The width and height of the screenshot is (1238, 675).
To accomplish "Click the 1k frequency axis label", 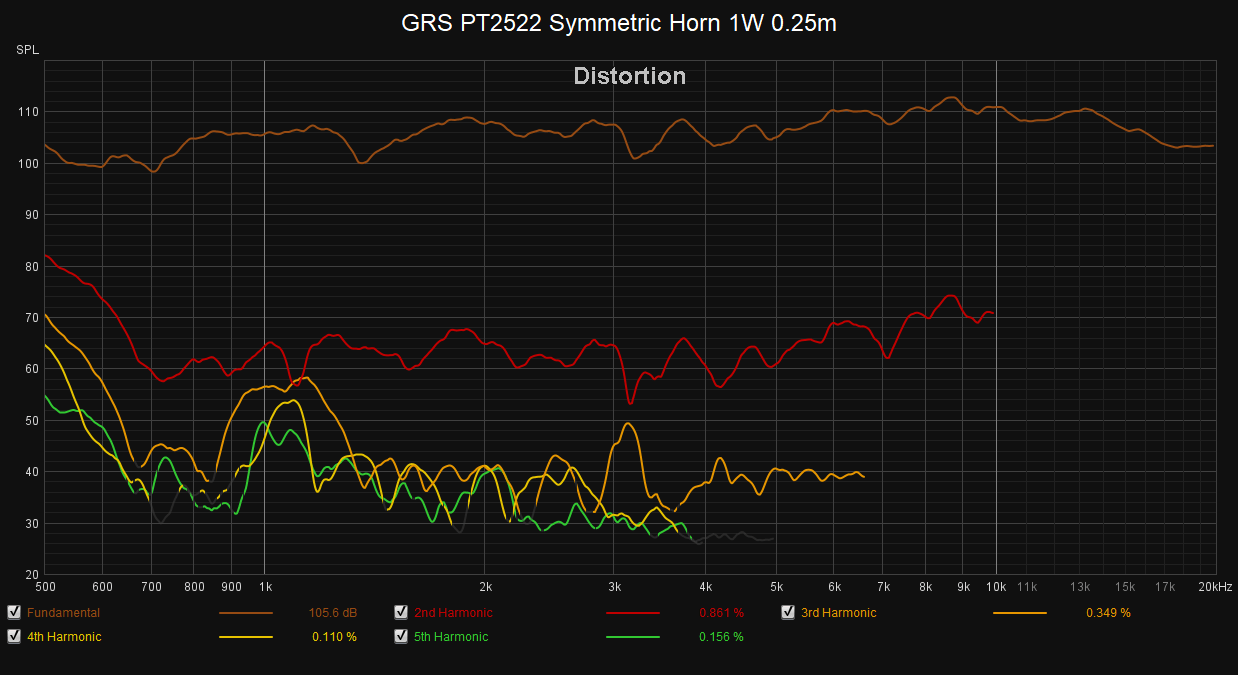I will pos(264,586).
